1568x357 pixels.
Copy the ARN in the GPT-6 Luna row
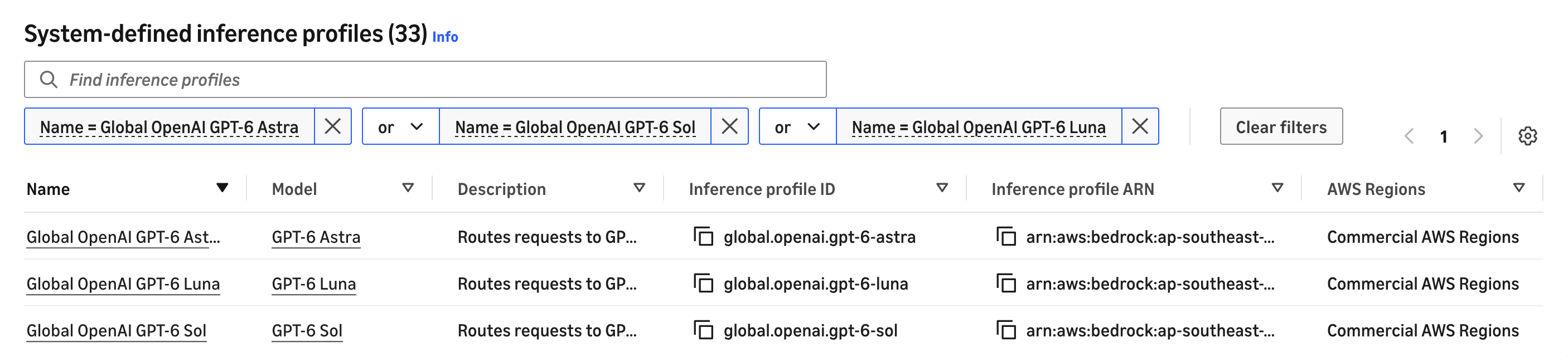pos(1005,283)
